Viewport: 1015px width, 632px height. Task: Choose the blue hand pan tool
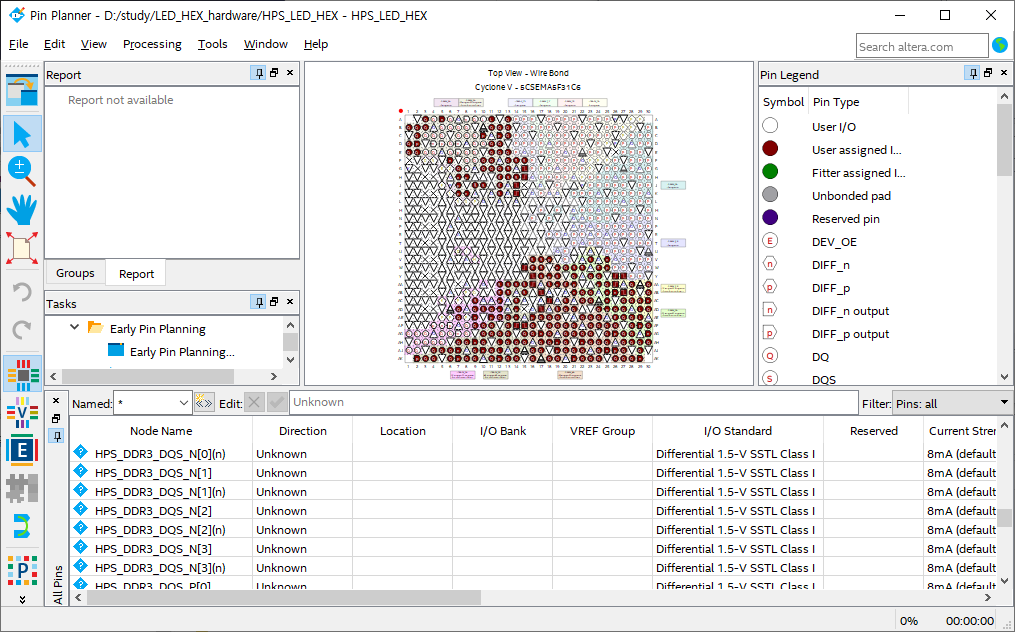[22, 210]
